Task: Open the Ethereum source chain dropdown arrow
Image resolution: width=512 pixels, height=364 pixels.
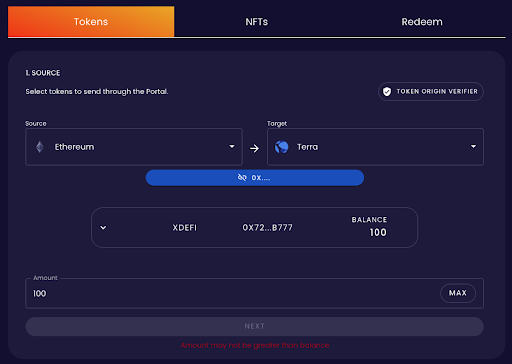Action: (232, 146)
